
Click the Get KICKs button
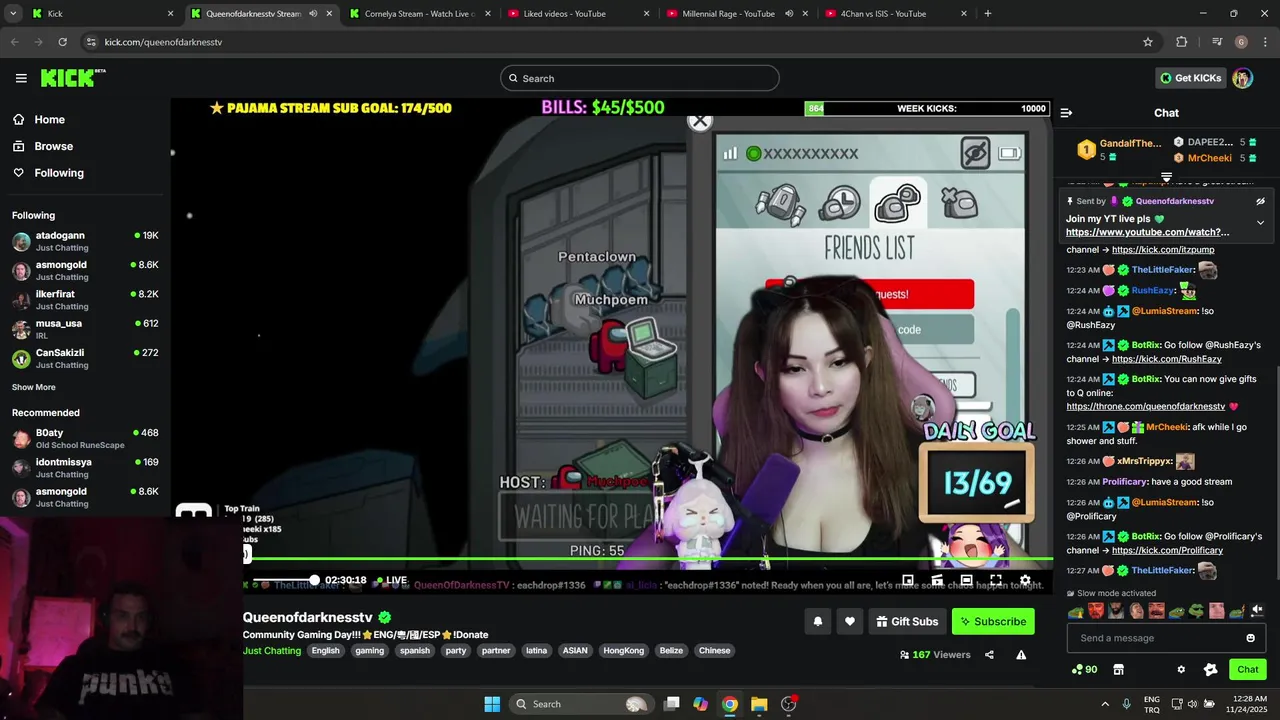pos(1190,78)
